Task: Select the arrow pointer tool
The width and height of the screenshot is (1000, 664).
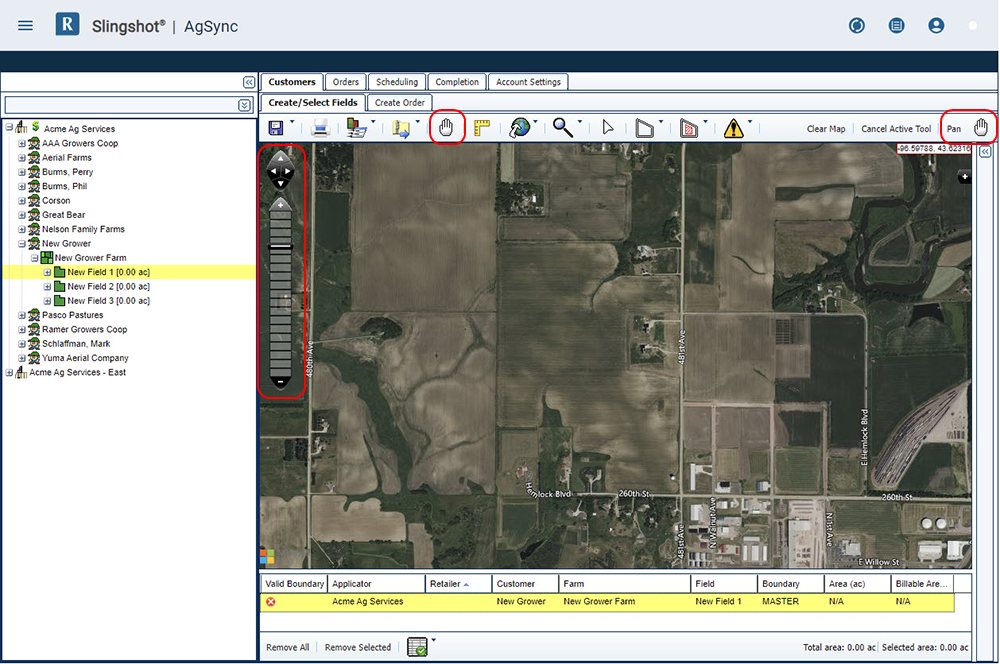Action: point(607,128)
